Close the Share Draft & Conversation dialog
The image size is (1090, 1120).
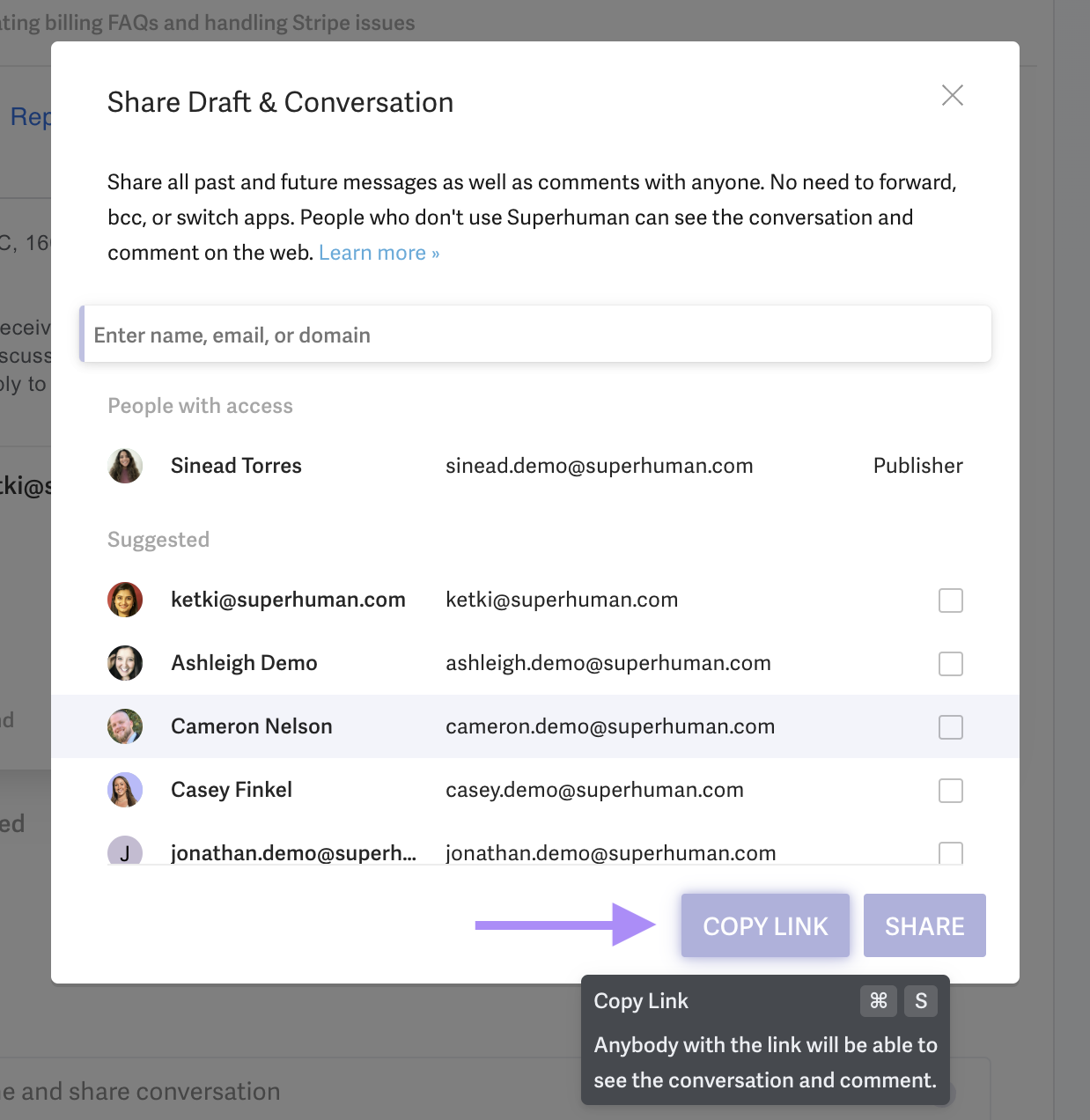(x=952, y=95)
